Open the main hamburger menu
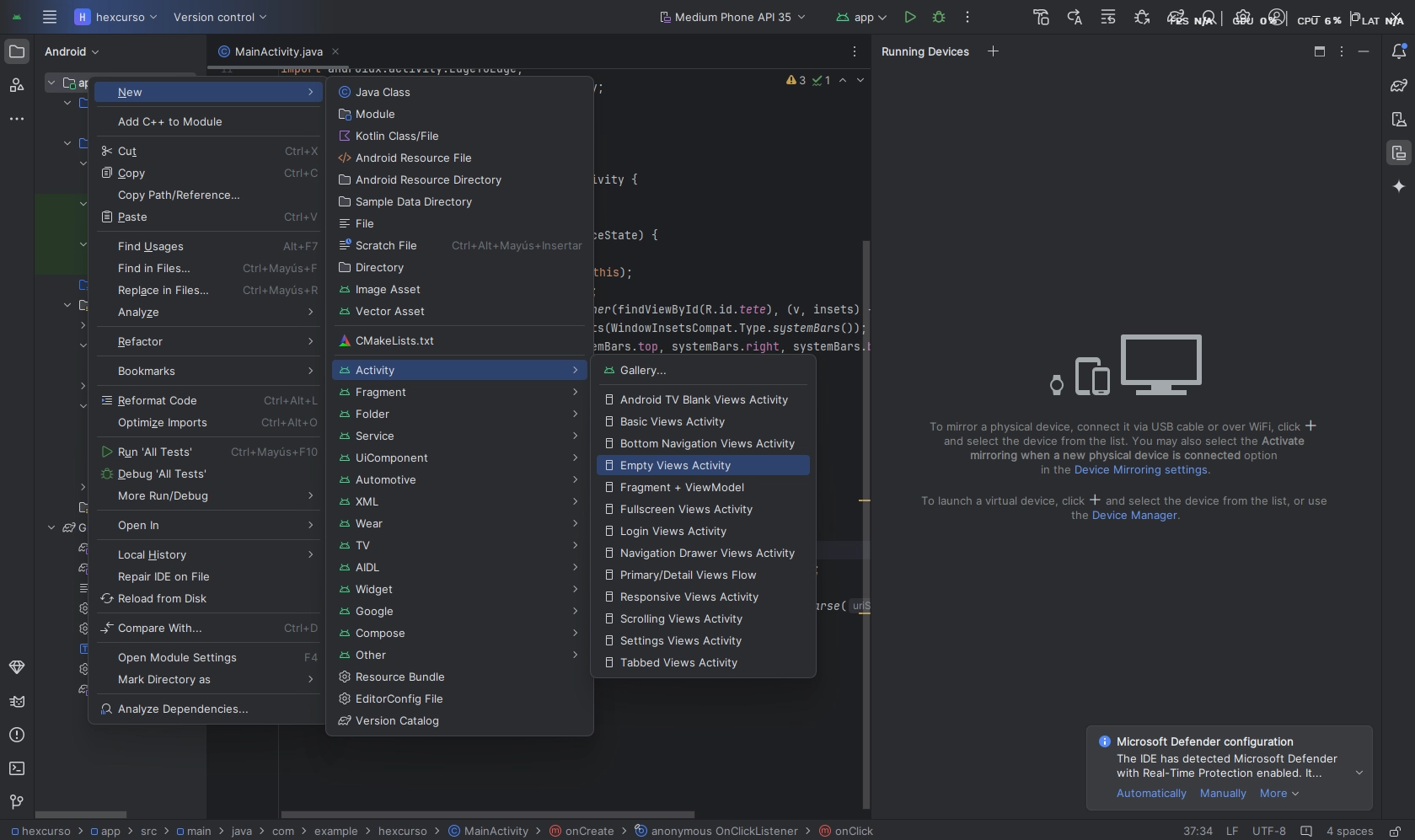Image resolution: width=1415 pixels, height=840 pixels. pyautogui.click(x=50, y=17)
